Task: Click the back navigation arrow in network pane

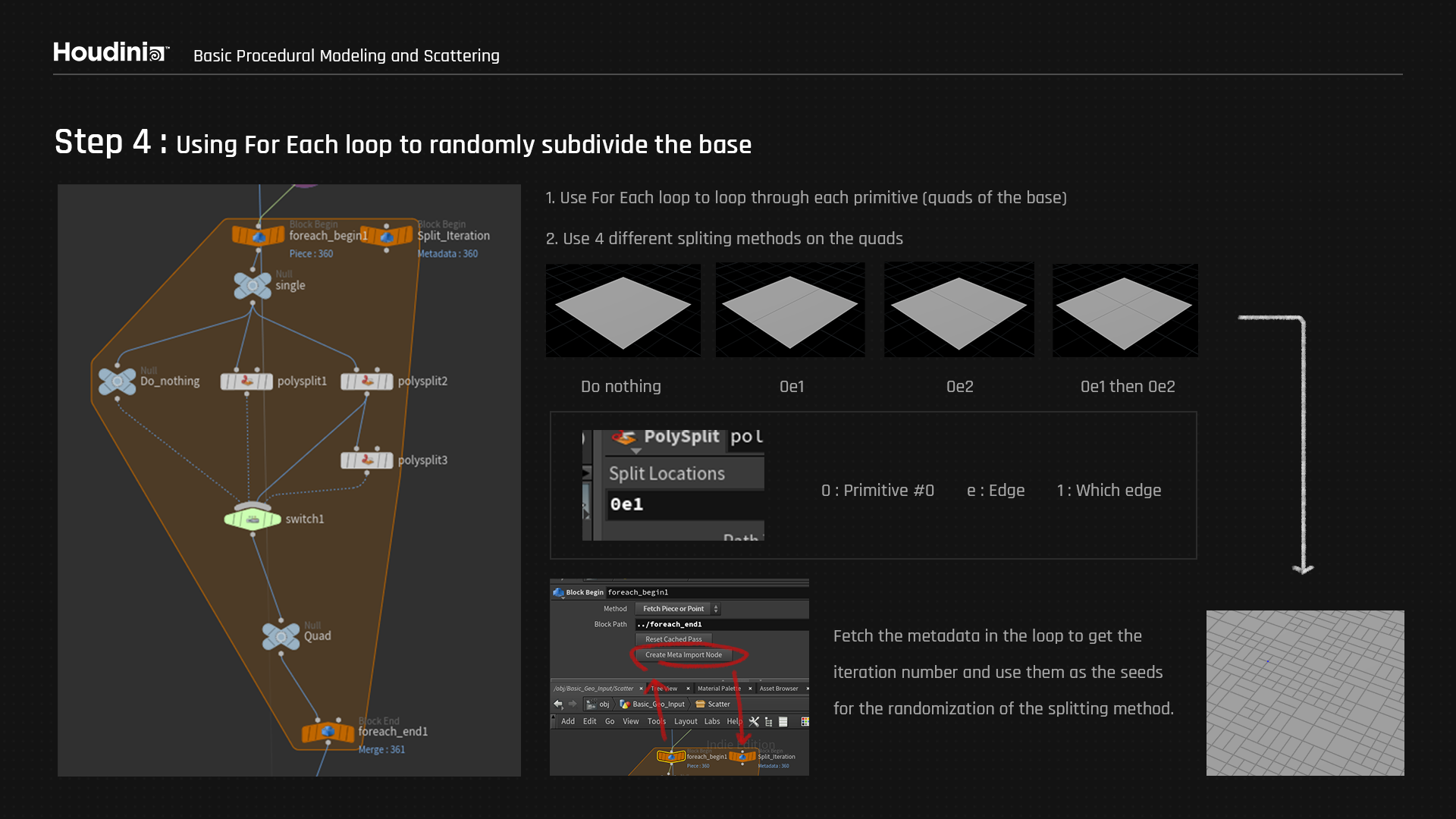Action: [x=558, y=704]
